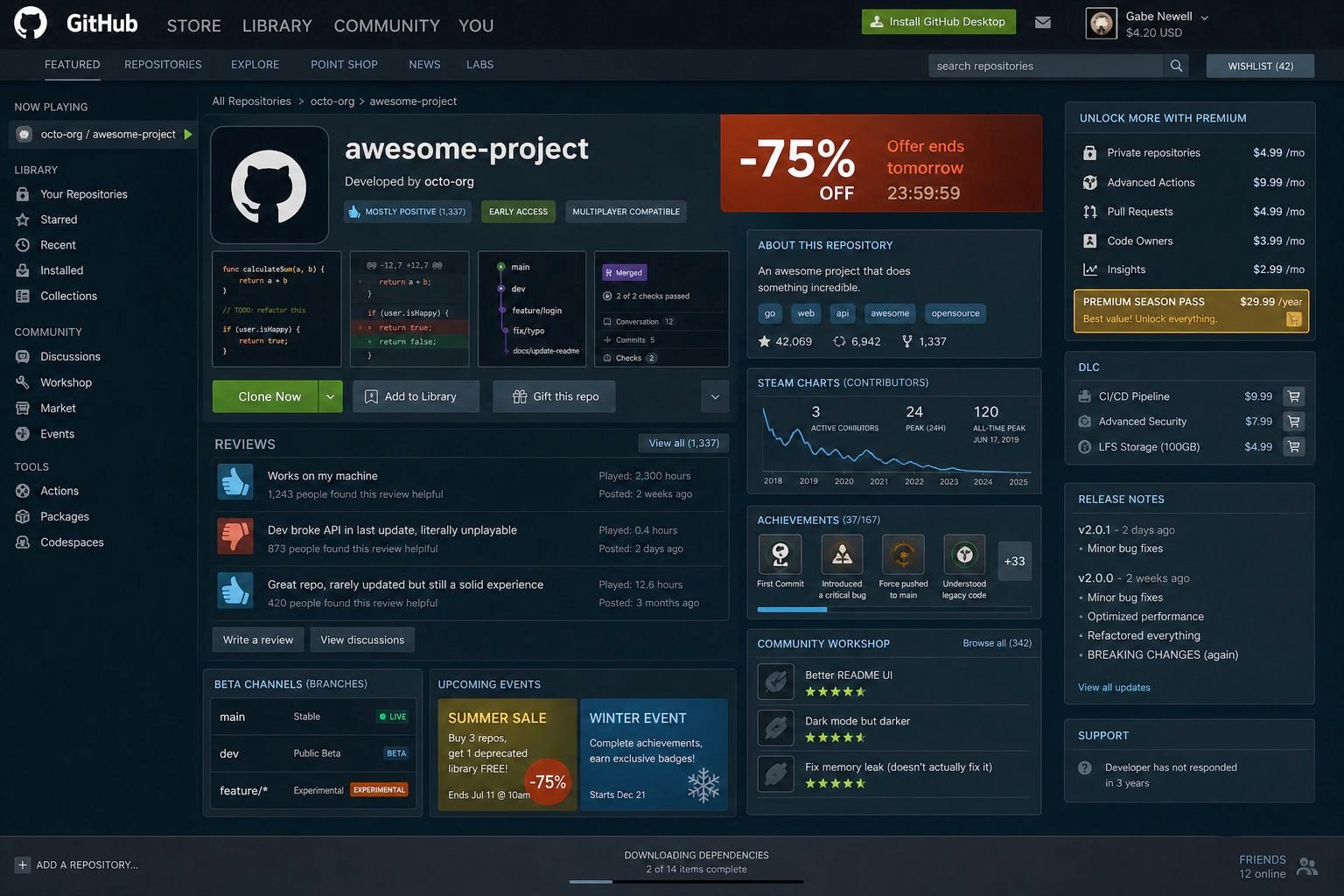Click the PREMIUM SEASON PASS offer
Image resolution: width=1344 pixels, height=896 pixels.
pos(1191,311)
